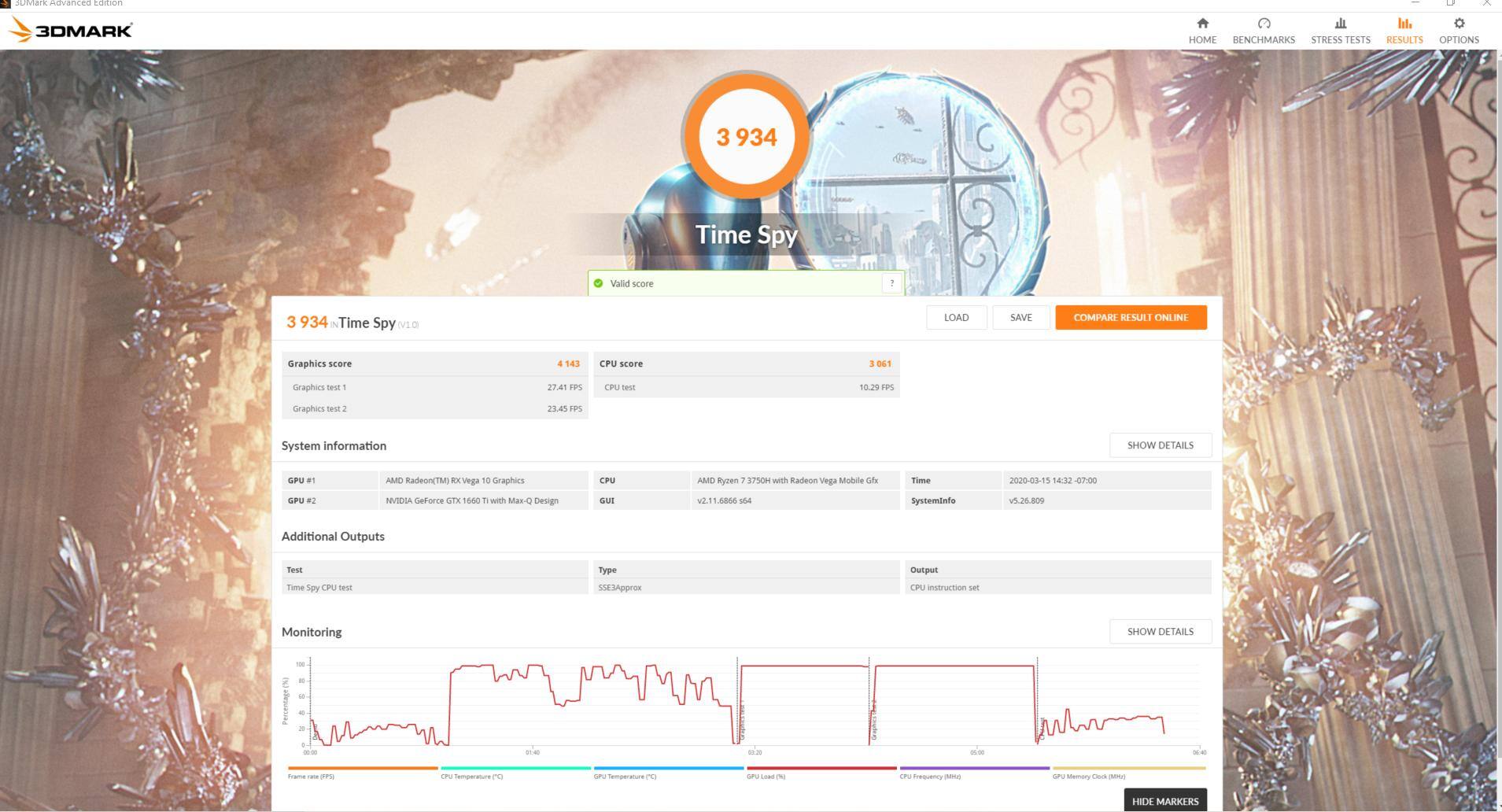The image size is (1502, 812).
Task: Go to the Home icon in navigation
Action: click(x=1201, y=24)
